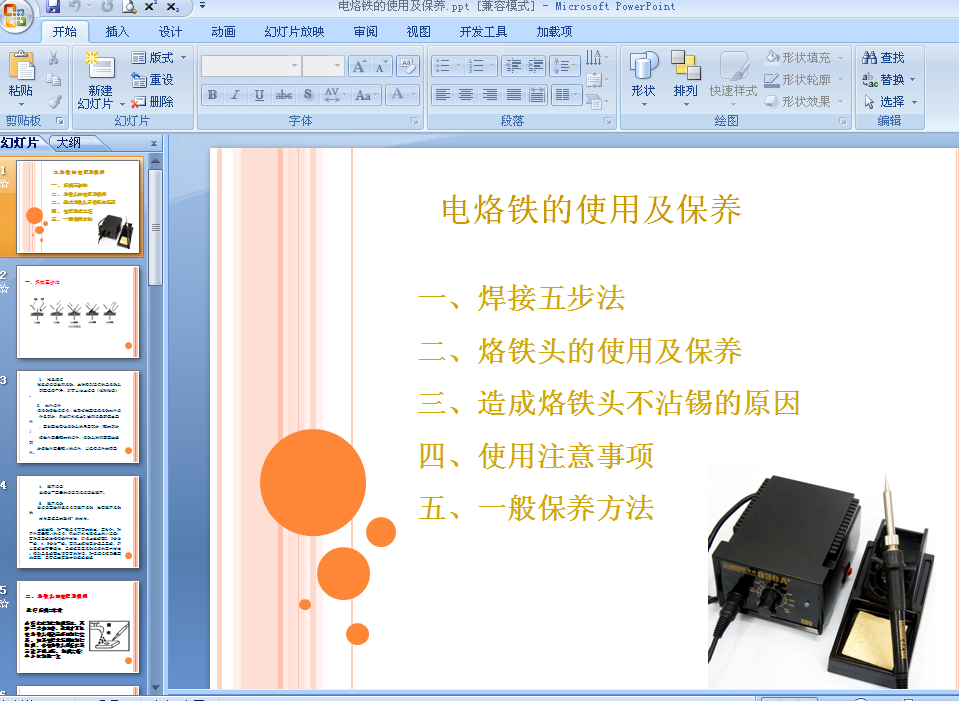
Task: Switch to 设计 ribbon tab
Action: click(170, 32)
